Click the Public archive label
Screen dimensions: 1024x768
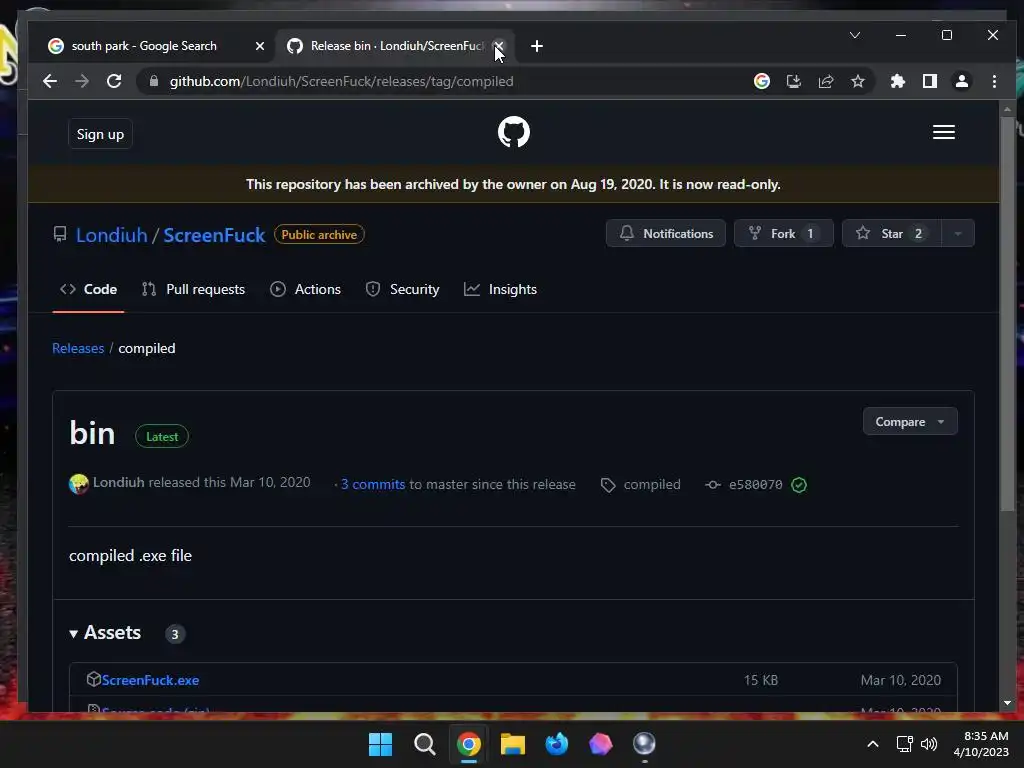(319, 234)
